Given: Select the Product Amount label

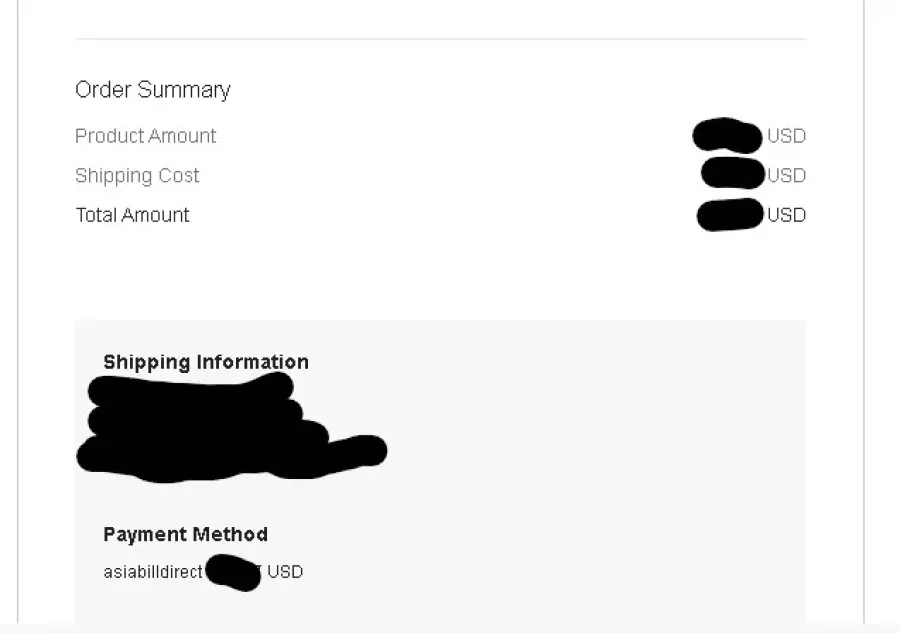Looking at the screenshot, I should pyautogui.click(x=146, y=136).
